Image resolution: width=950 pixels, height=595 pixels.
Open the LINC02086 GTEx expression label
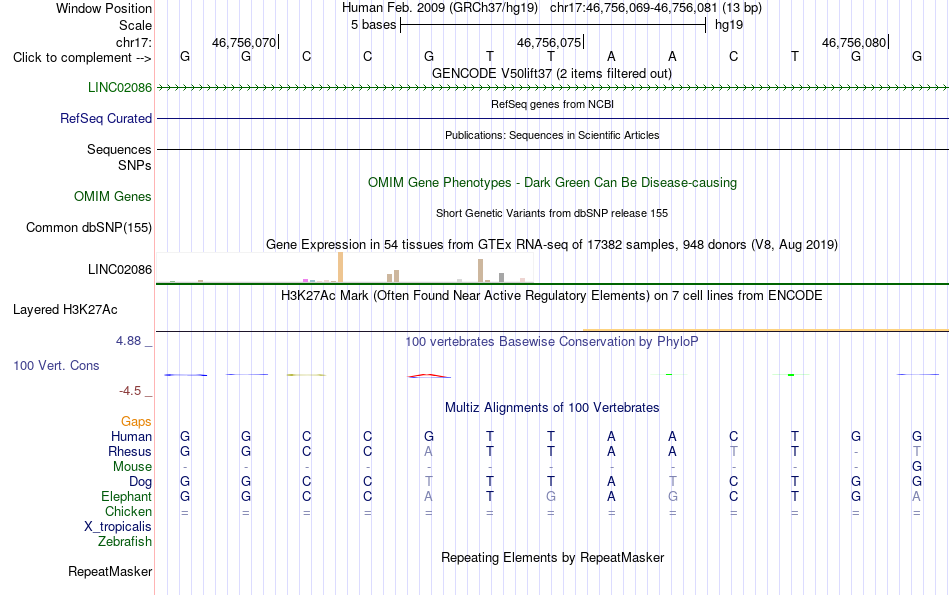119,269
